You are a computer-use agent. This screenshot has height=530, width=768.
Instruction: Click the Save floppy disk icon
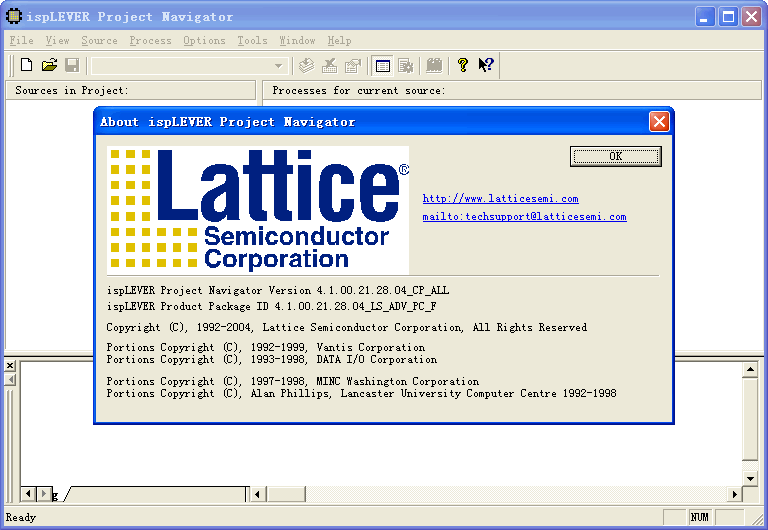click(x=72, y=65)
